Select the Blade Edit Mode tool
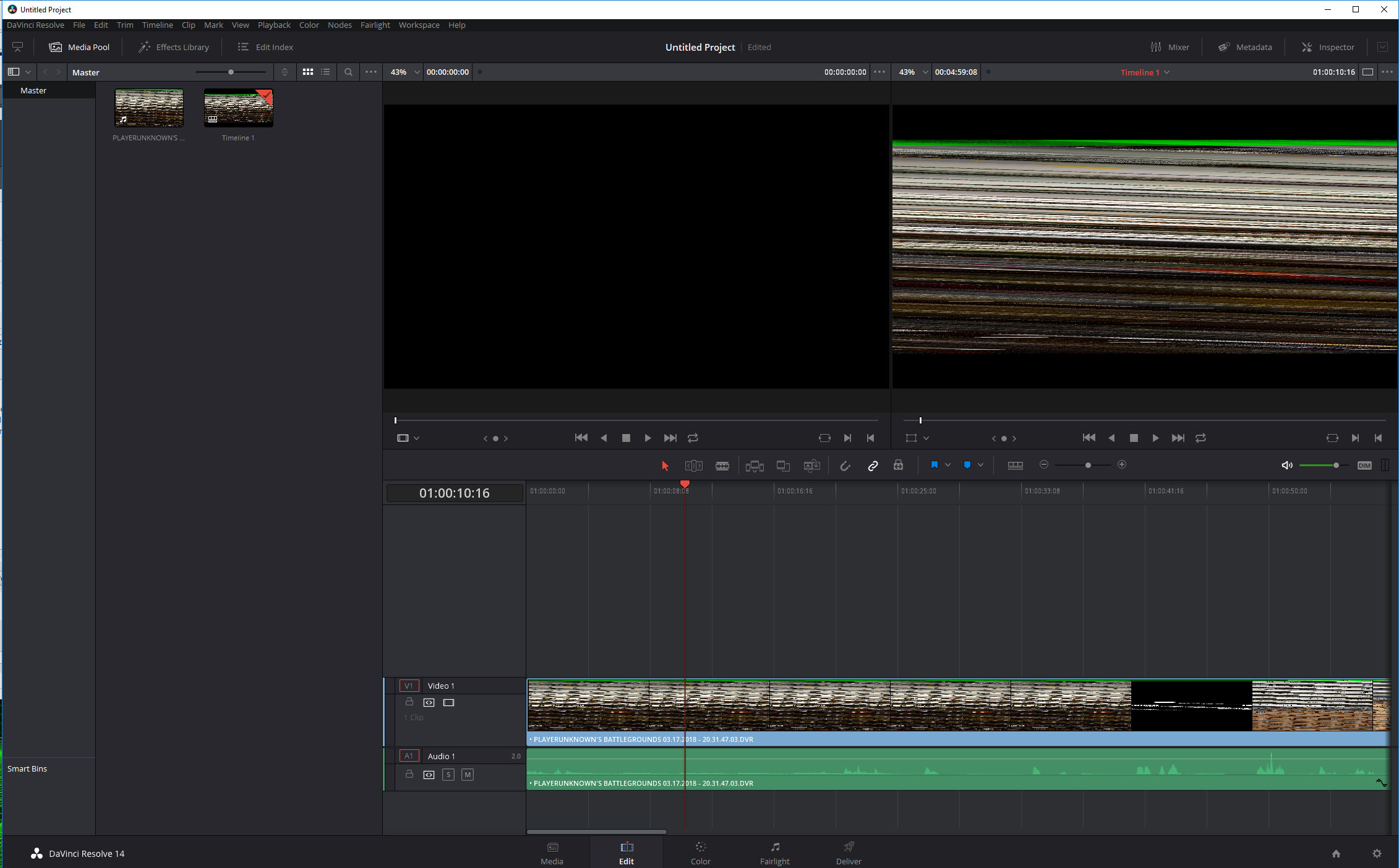 [x=722, y=466]
